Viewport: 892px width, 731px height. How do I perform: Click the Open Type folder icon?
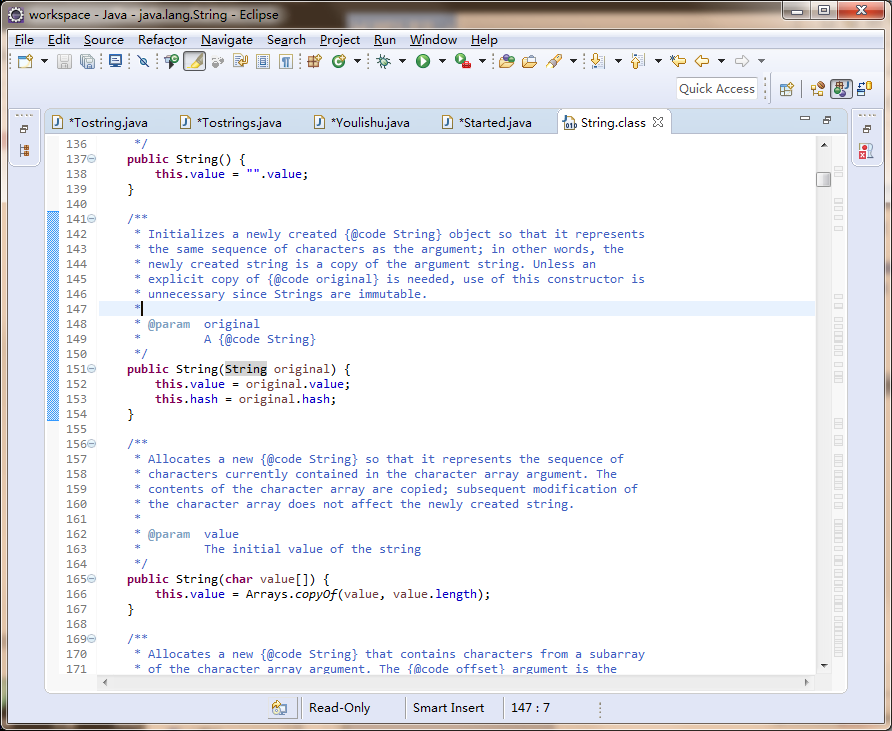(506, 61)
